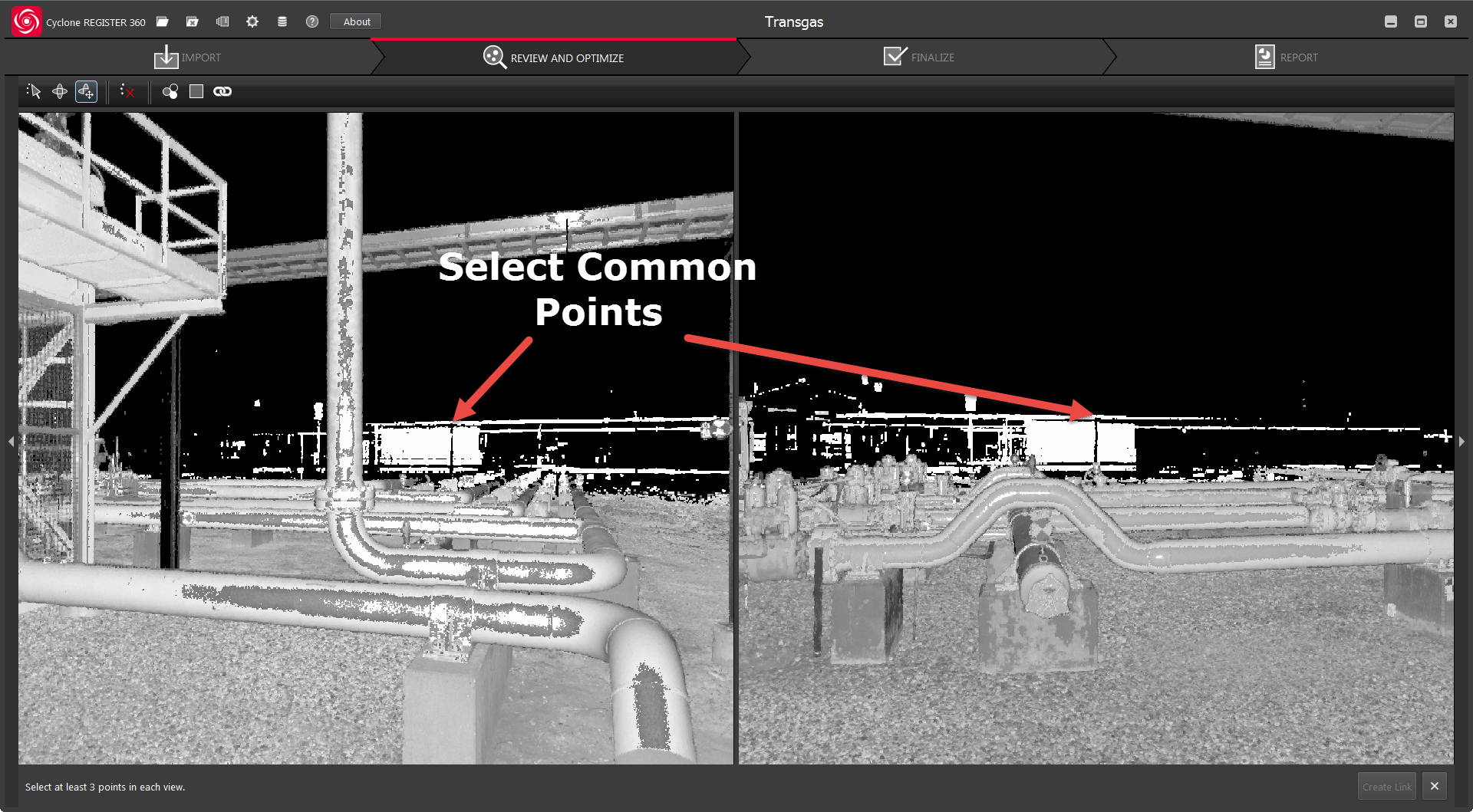This screenshot has height=812, width=1473.
Task: Toggle the fly/move navigation tool
Action: [x=86, y=91]
